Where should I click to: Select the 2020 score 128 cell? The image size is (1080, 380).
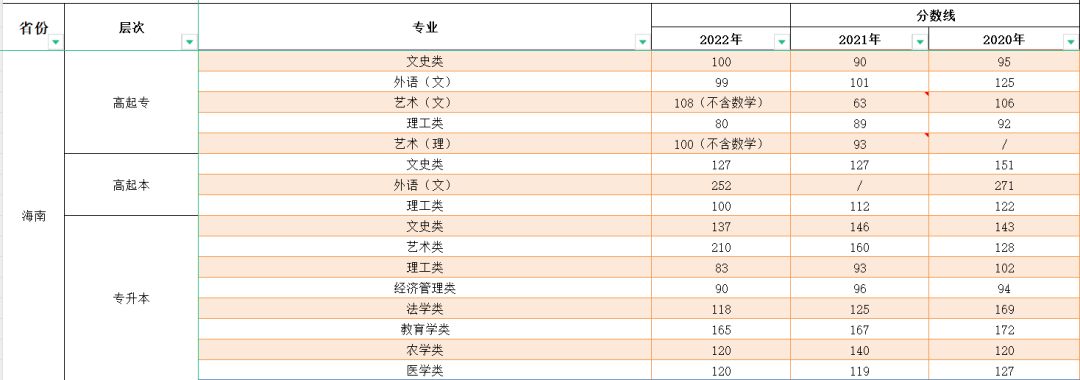(x=1004, y=247)
